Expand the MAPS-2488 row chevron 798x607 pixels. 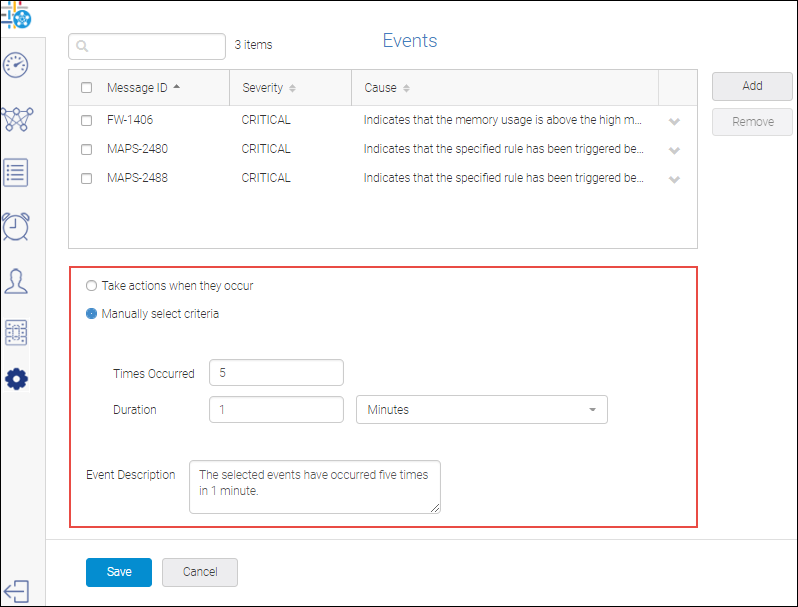pyautogui.click(x=674, y=179)
